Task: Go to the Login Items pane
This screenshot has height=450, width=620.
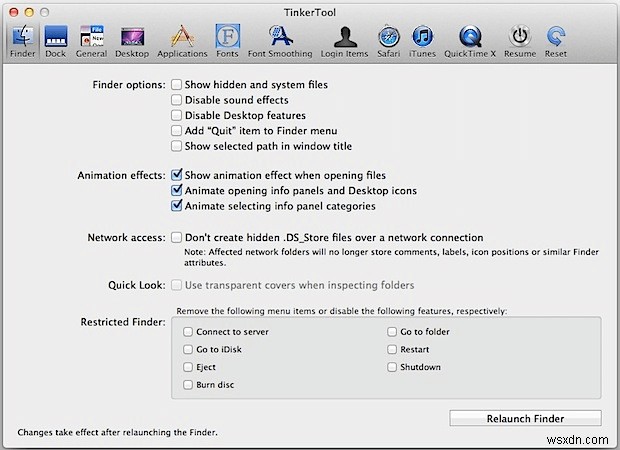Action: click(x=344, y=42)
